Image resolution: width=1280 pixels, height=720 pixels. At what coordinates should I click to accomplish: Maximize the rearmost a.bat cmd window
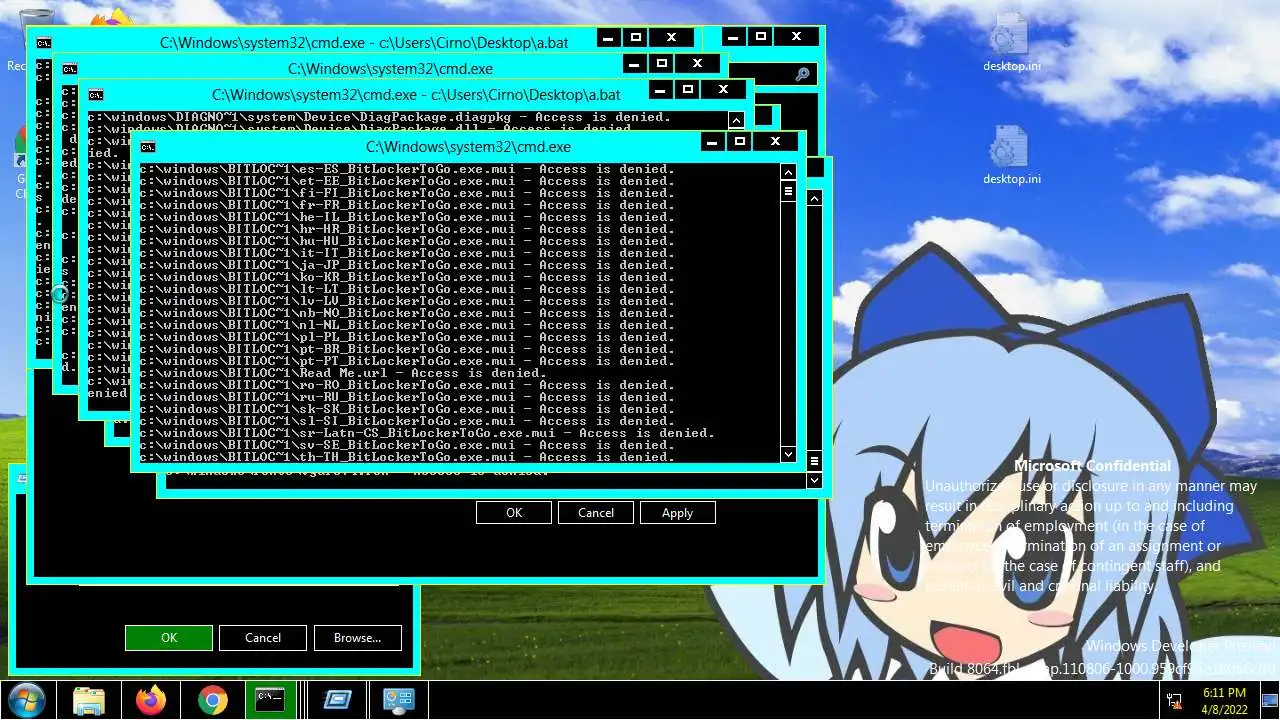point(636,37)
